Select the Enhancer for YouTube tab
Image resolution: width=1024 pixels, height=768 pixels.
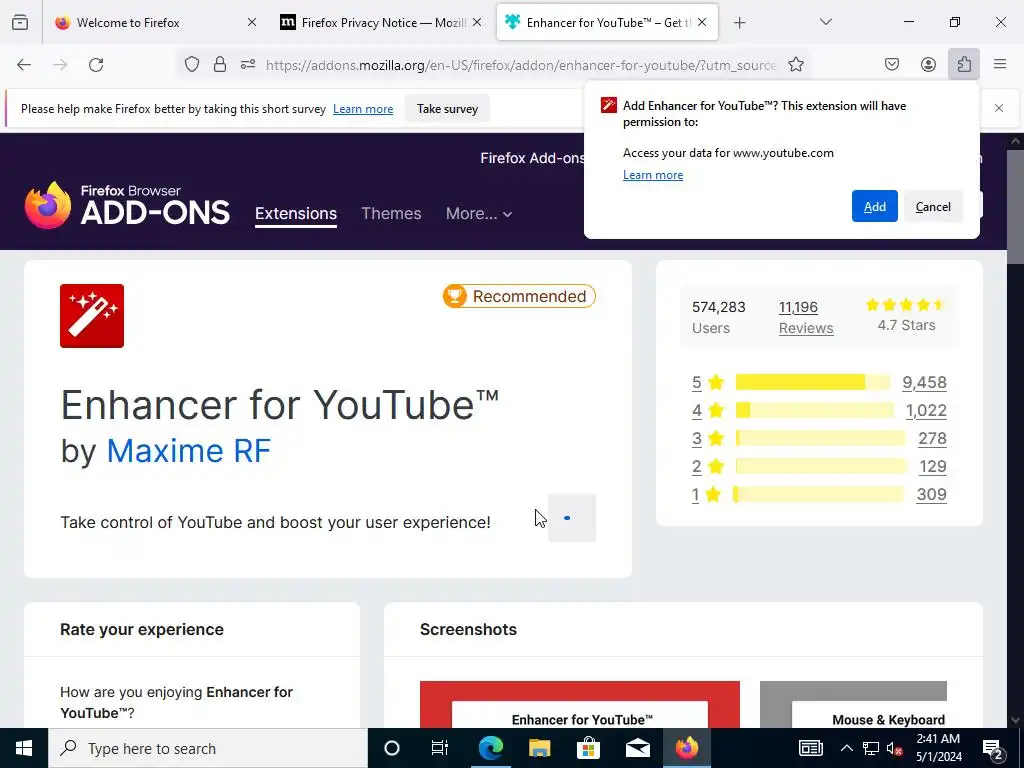(607, 22)
